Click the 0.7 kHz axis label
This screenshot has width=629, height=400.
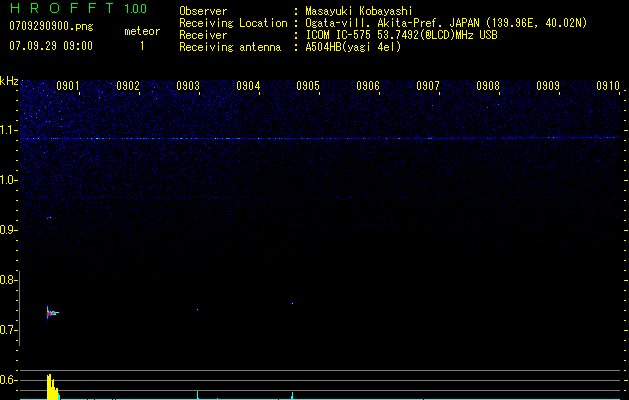pos(8,330)
